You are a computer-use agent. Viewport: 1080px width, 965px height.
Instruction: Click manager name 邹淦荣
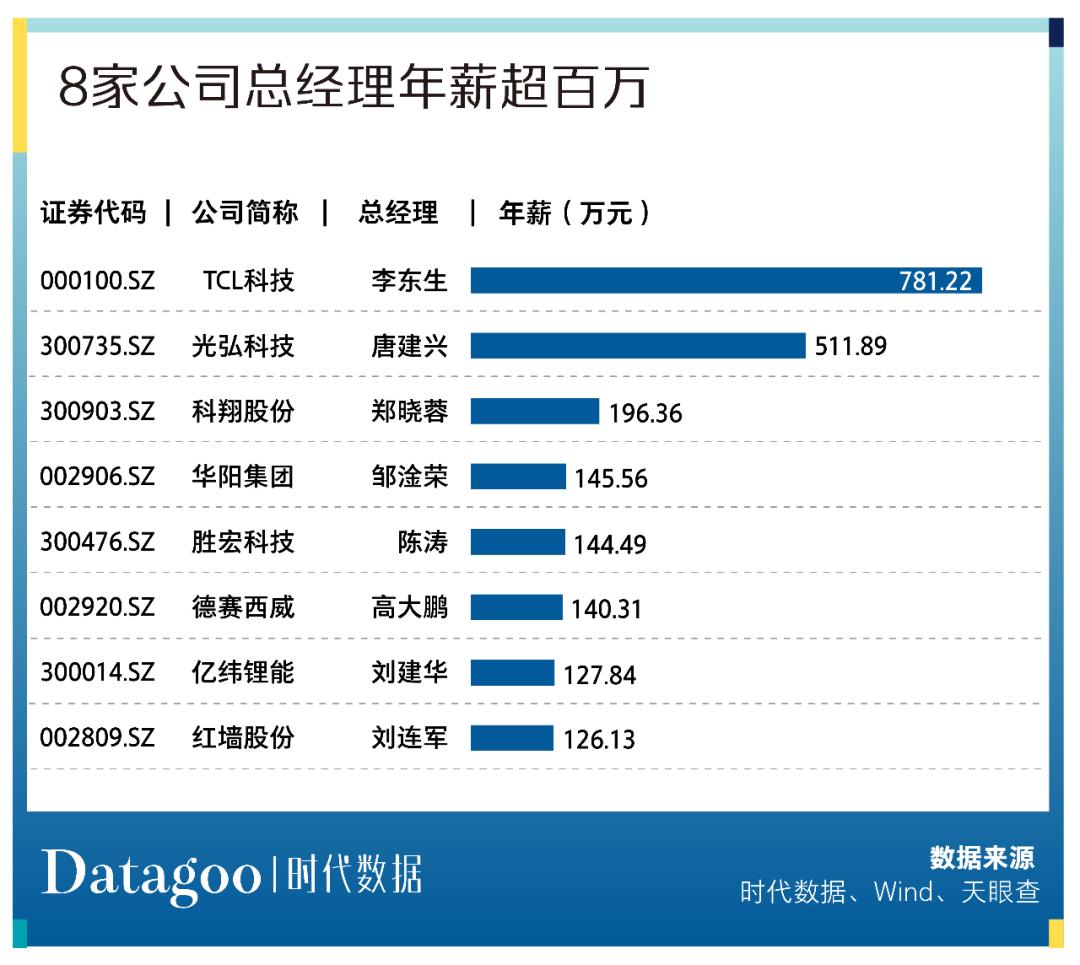410,477
